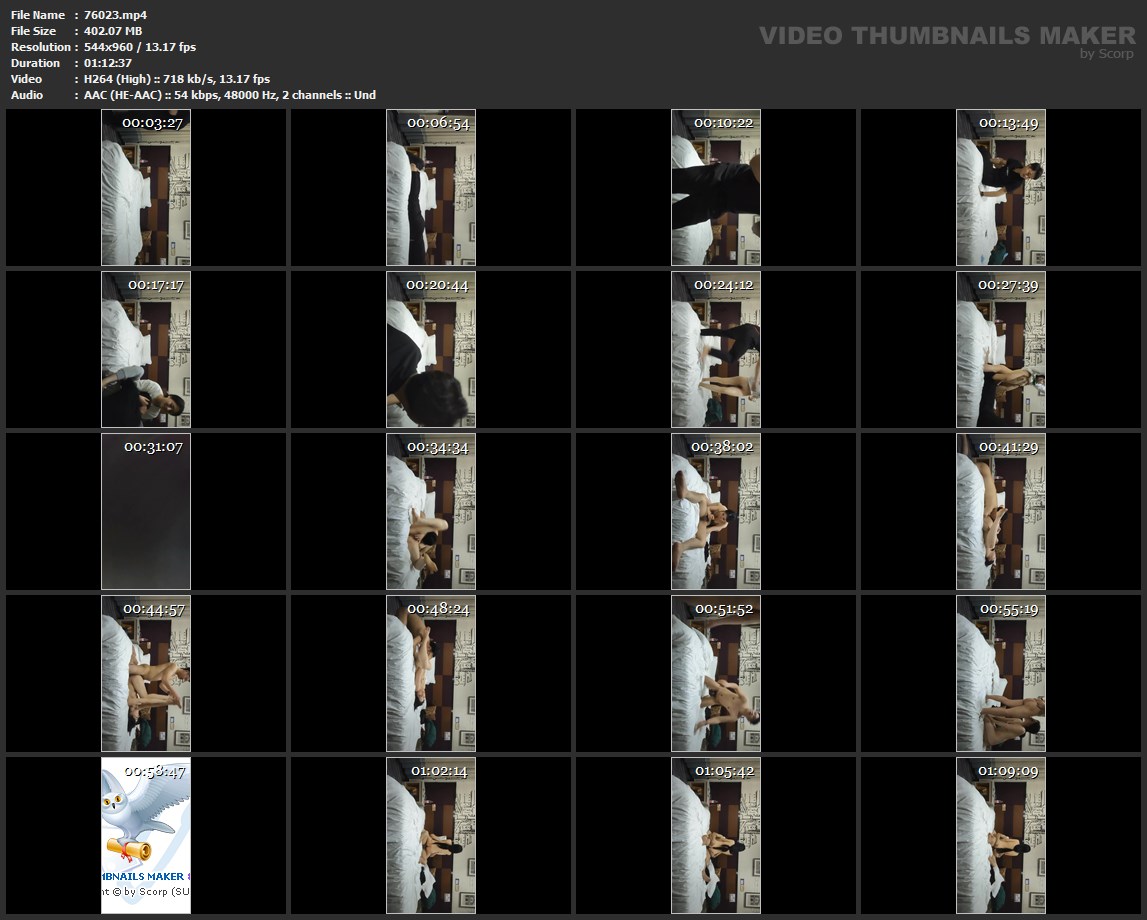
Task: Click the dark frame at 00:31:07
Action: coord(146,511)
